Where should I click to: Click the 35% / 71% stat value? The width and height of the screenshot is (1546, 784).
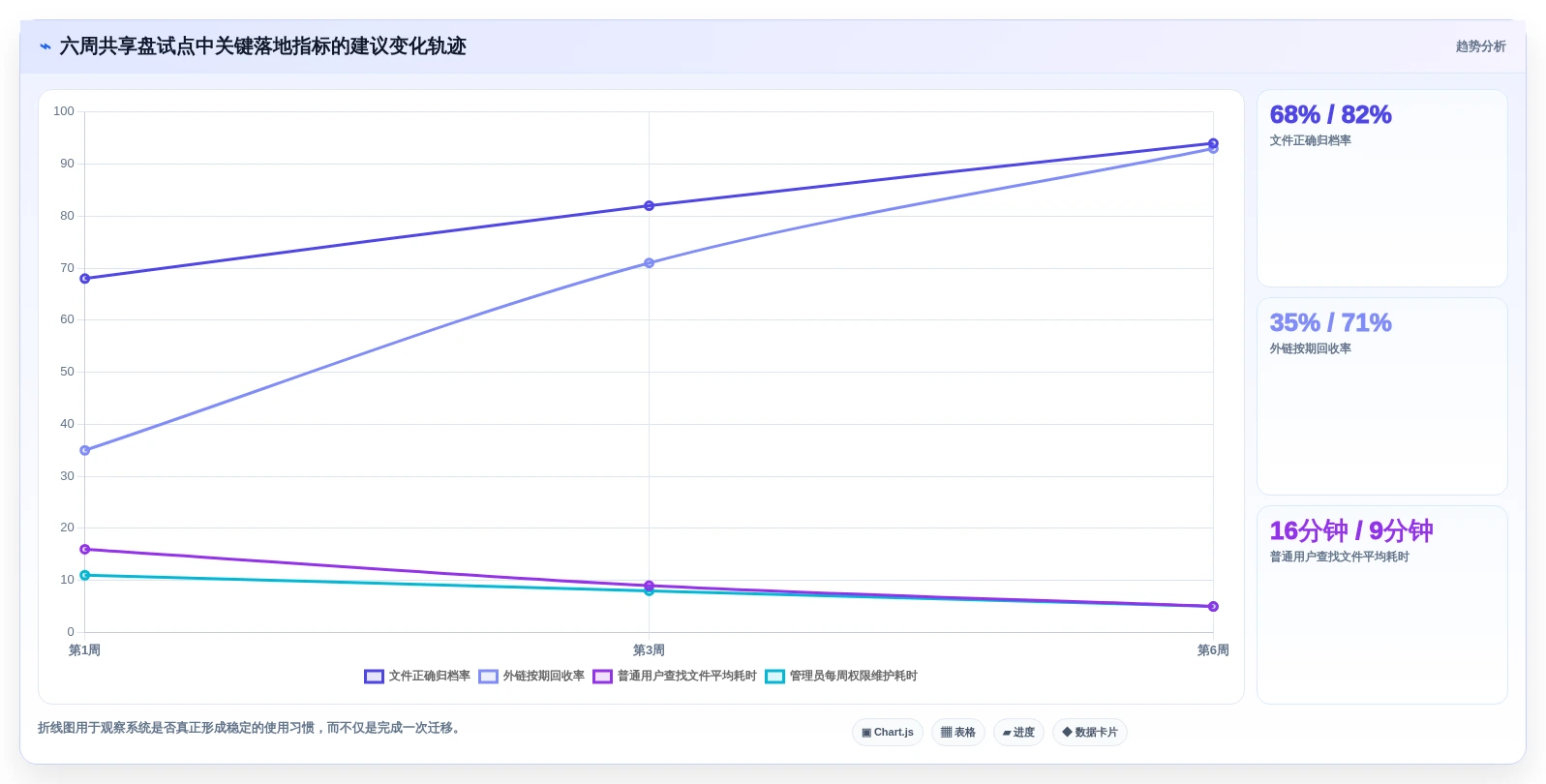click(x=1330, y=323)
